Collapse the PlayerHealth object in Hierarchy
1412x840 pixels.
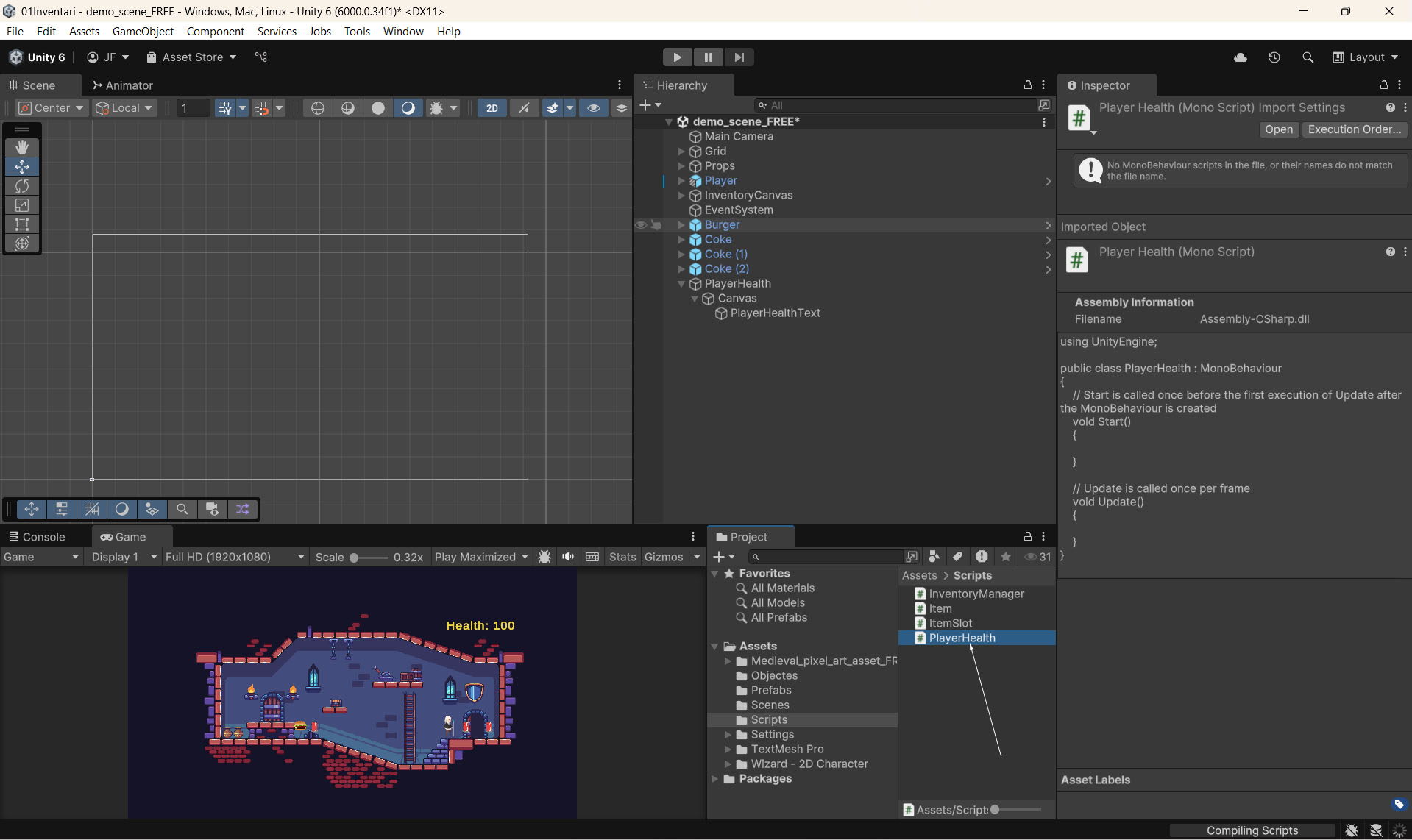click(681, 284)
